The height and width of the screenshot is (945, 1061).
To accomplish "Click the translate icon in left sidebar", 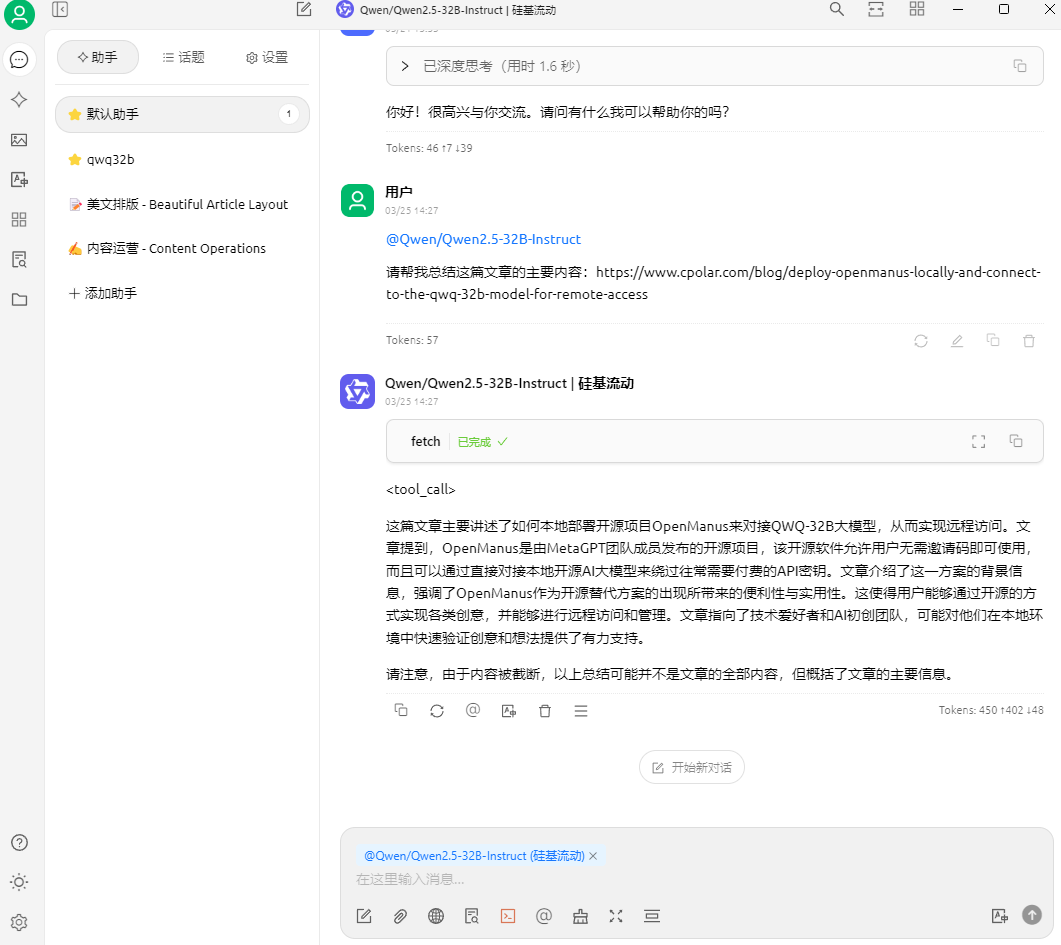I will [x=19, y=179].
